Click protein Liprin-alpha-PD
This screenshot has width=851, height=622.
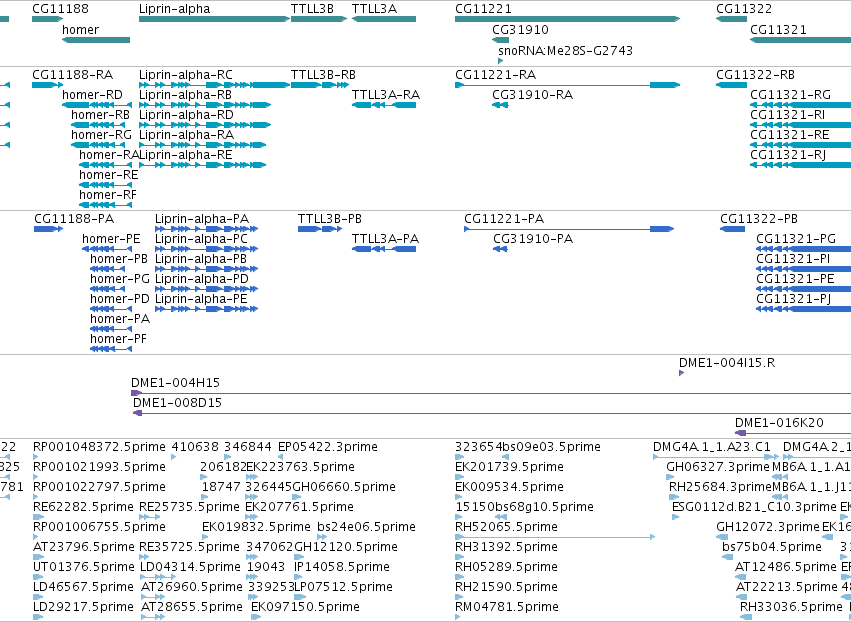(206, 289)
